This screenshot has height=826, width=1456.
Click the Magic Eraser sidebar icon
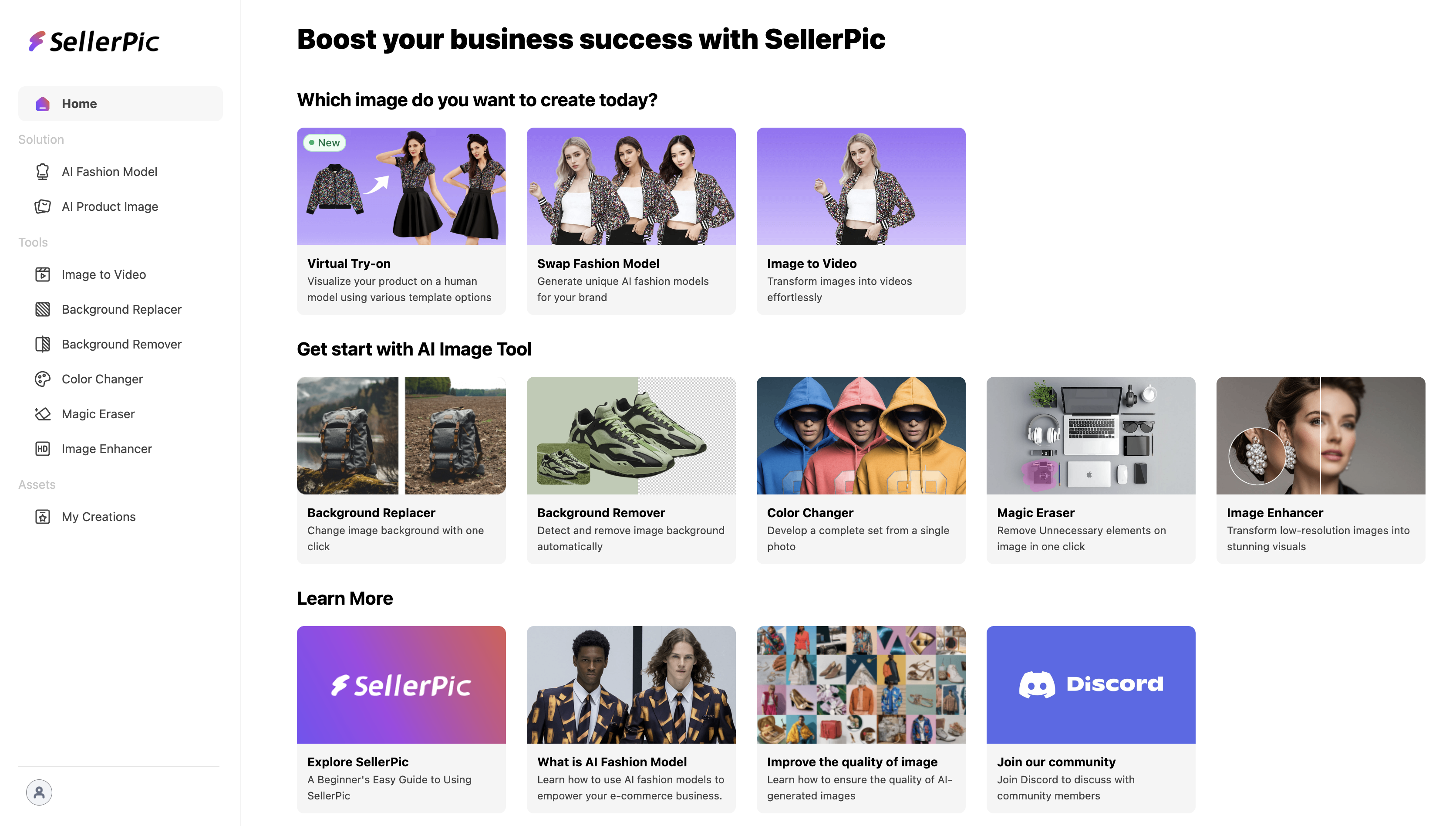(x=43, y=414)
